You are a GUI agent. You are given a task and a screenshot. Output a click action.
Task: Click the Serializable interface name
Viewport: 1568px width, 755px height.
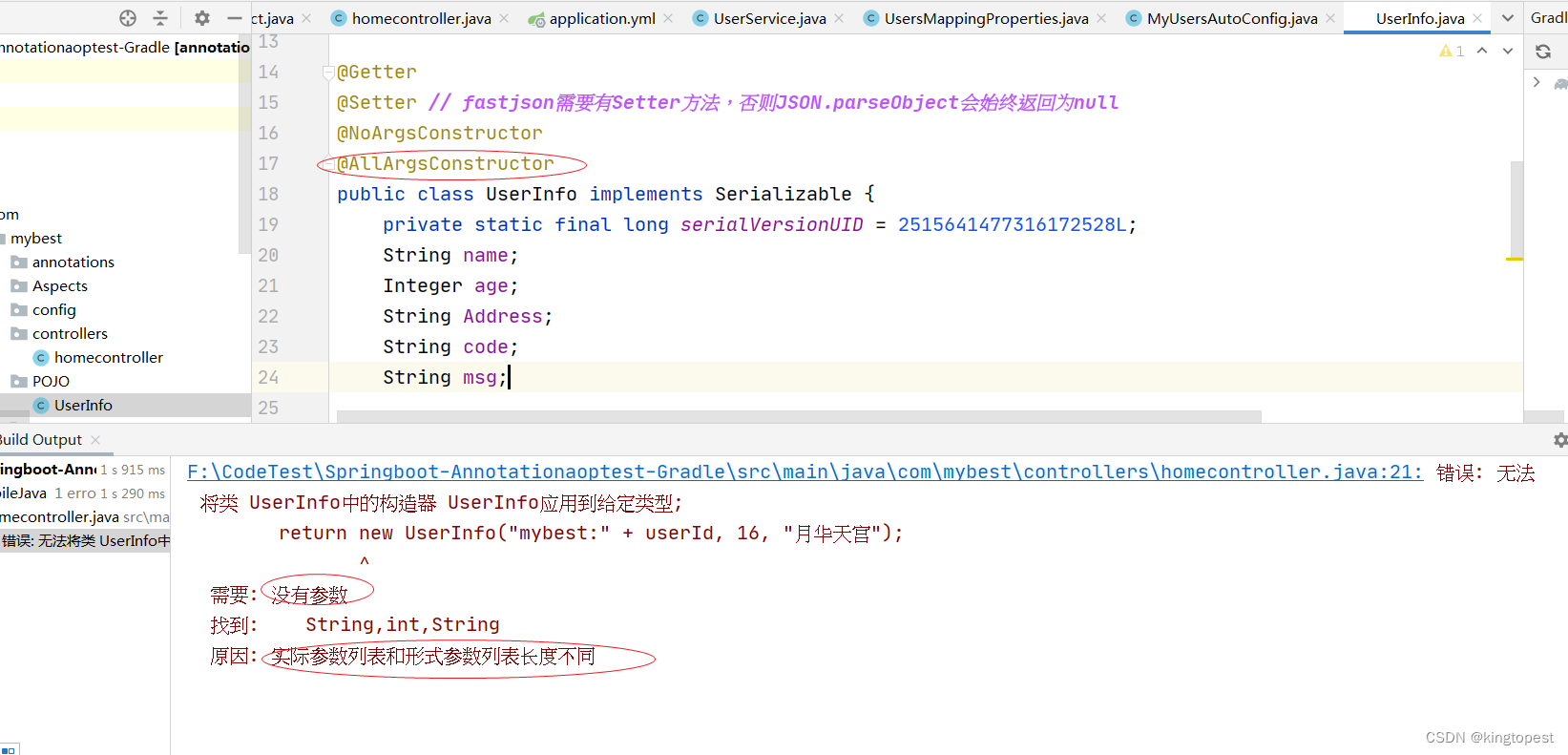pyautogui.click(x=784, y=195)
